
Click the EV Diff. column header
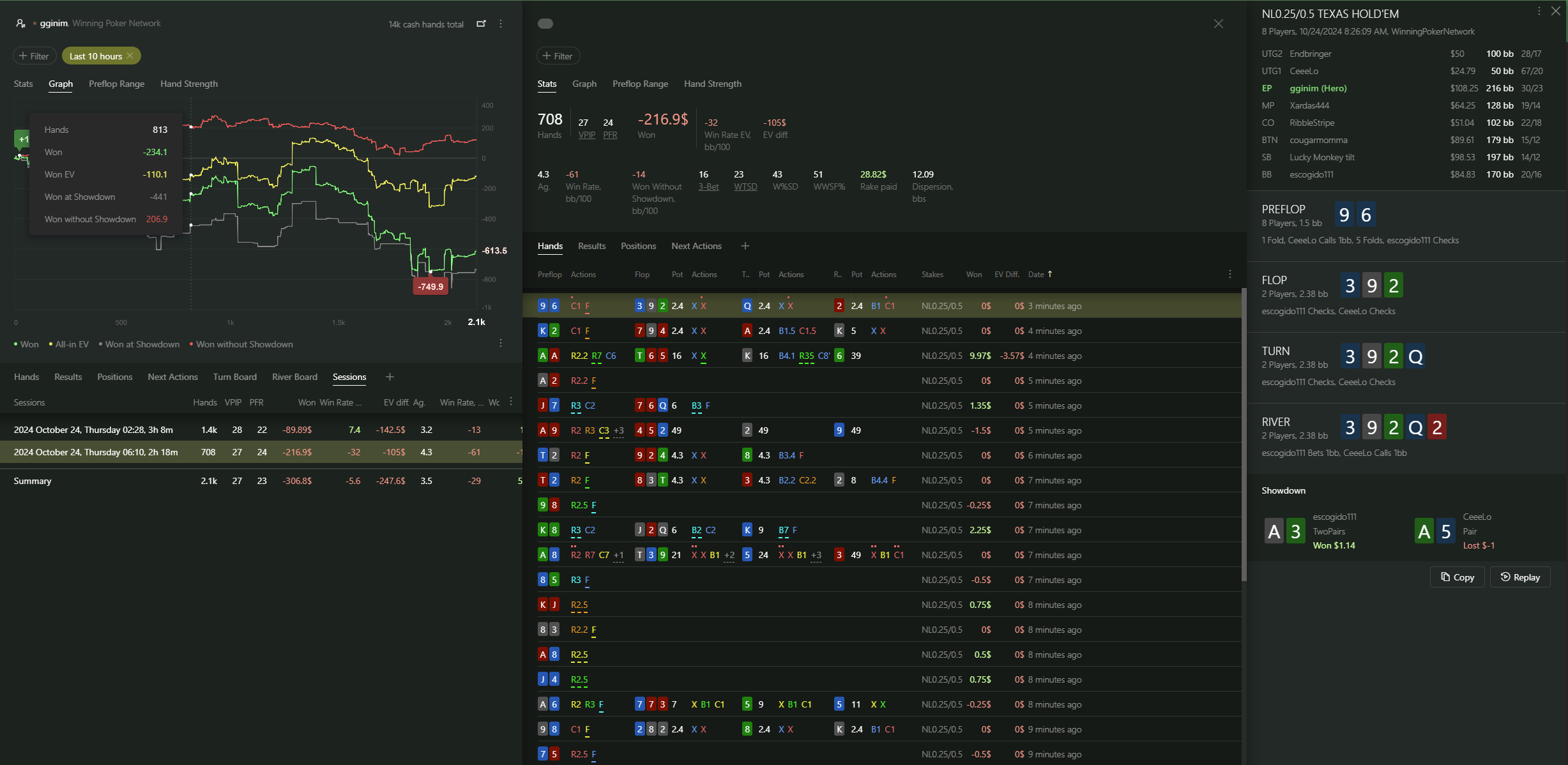click(1007, 275)
